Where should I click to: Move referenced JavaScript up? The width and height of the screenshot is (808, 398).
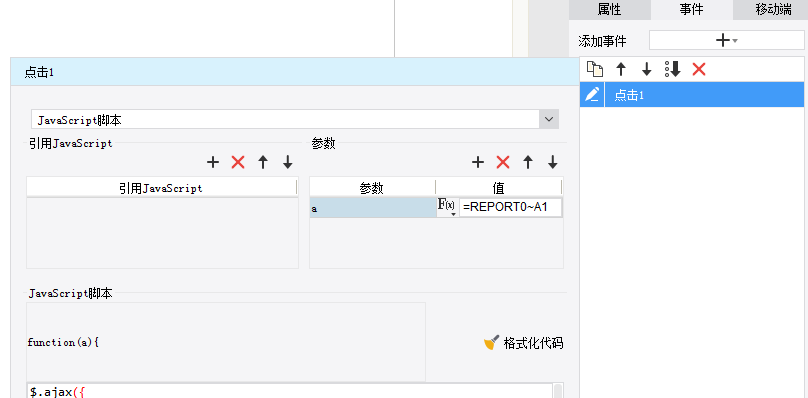[263, 163]
